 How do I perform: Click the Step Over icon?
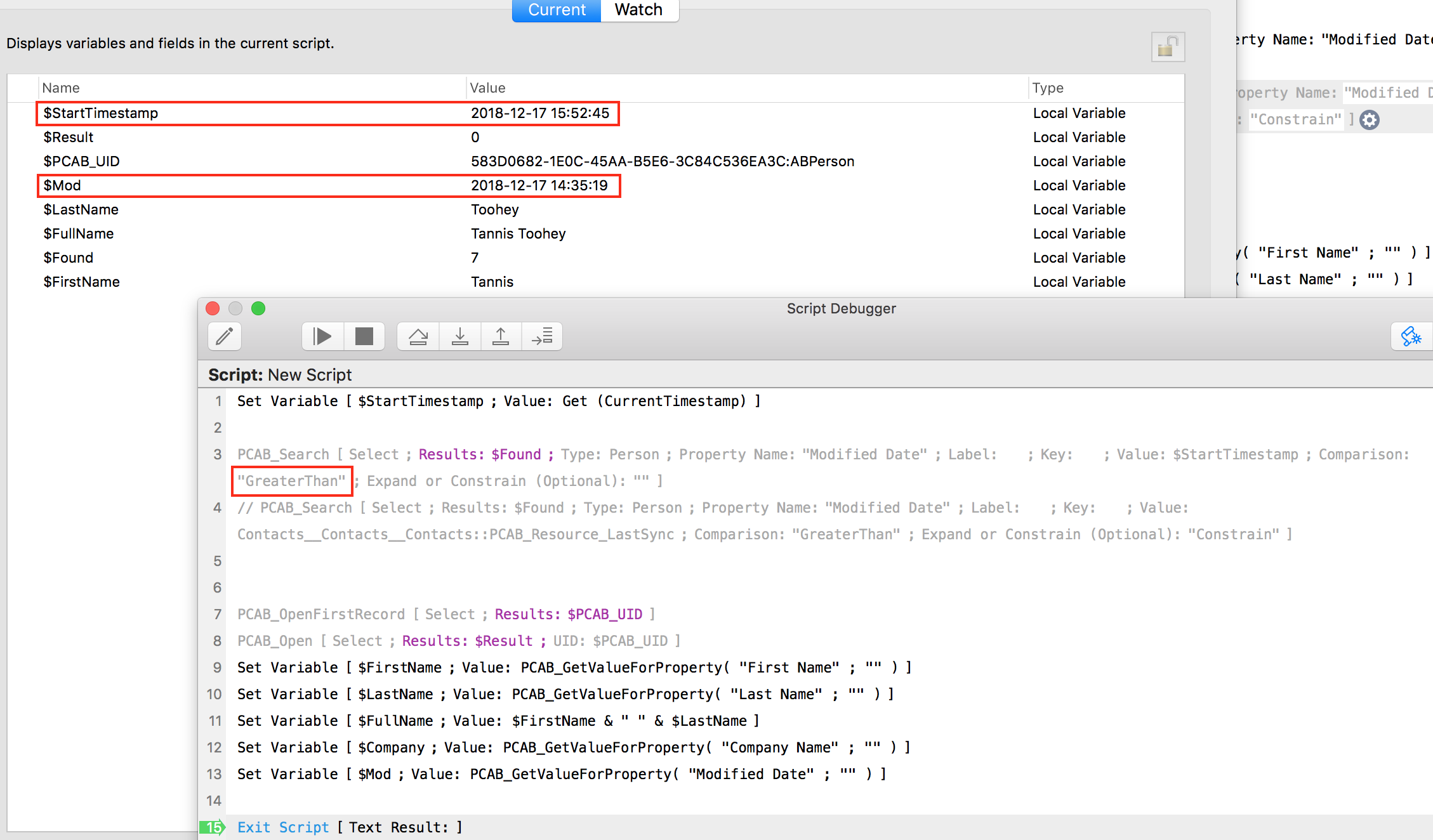418,336
